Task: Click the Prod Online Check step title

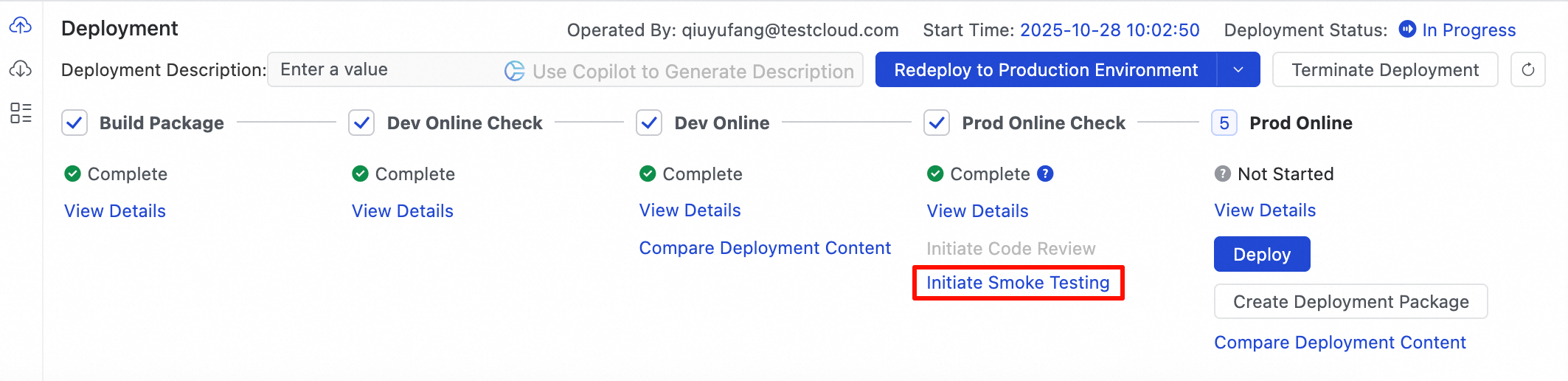Action: click(x=1044, y=123)
